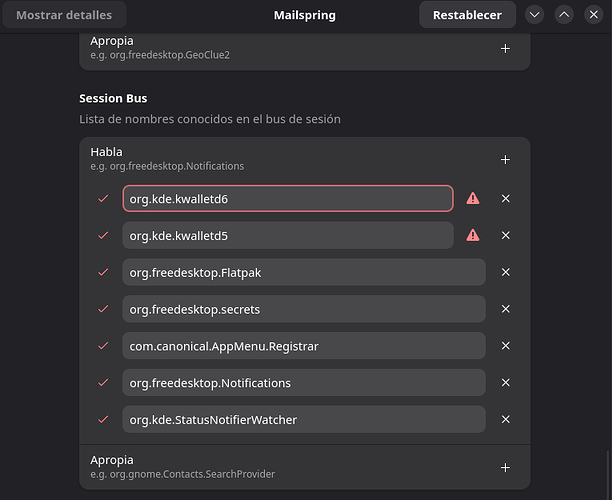Add a new Apropia session bus entry
This screenshot has width=612, height=500.
click(505, 467)
